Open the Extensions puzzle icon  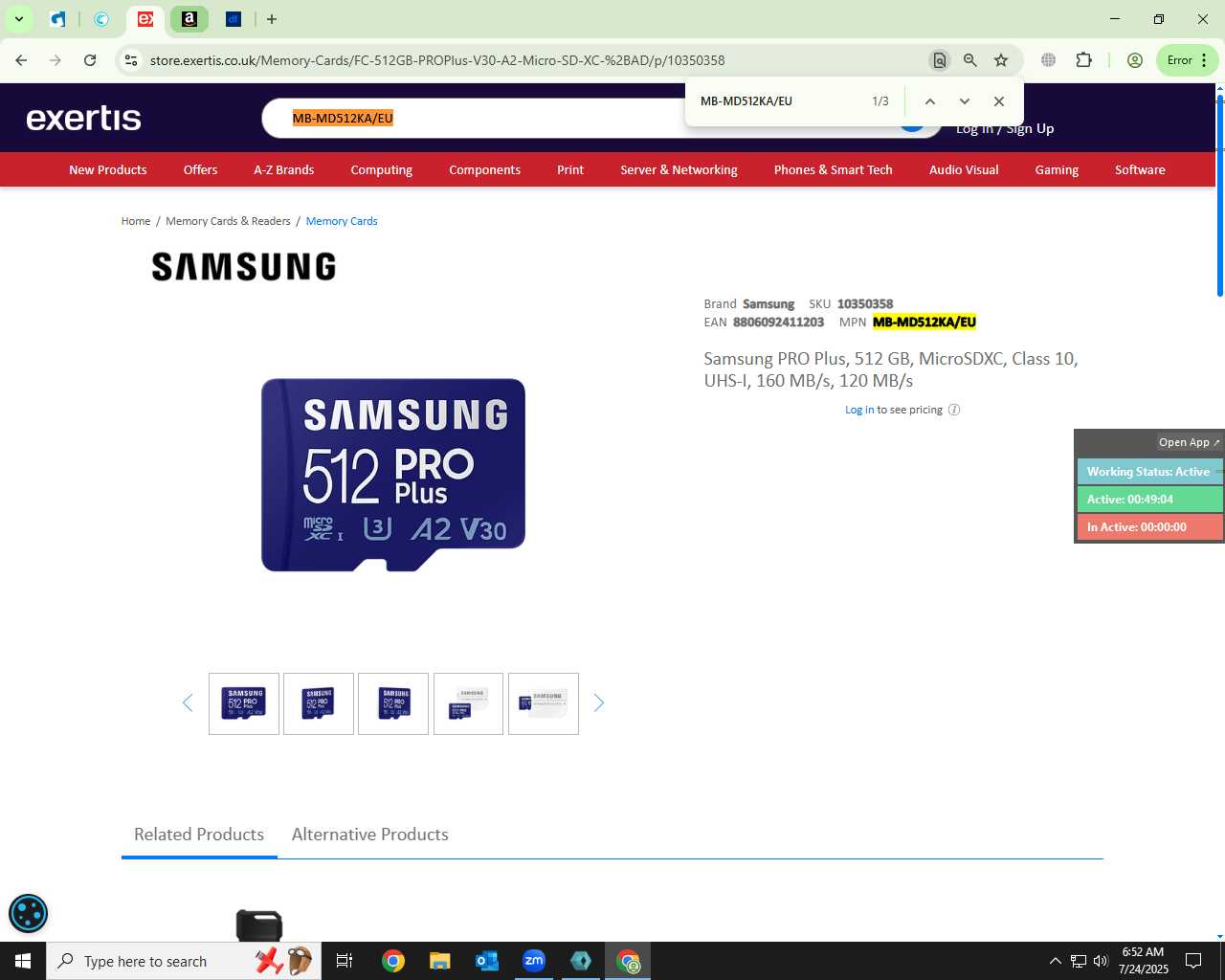click(x=1083, y=60)
